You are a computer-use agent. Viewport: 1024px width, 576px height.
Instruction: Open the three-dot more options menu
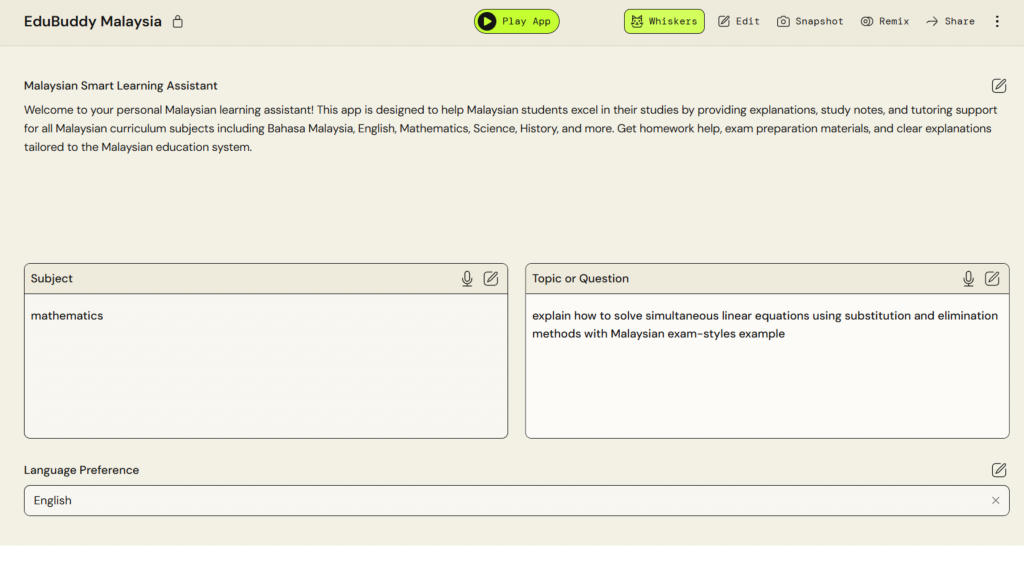click(997, 21)
